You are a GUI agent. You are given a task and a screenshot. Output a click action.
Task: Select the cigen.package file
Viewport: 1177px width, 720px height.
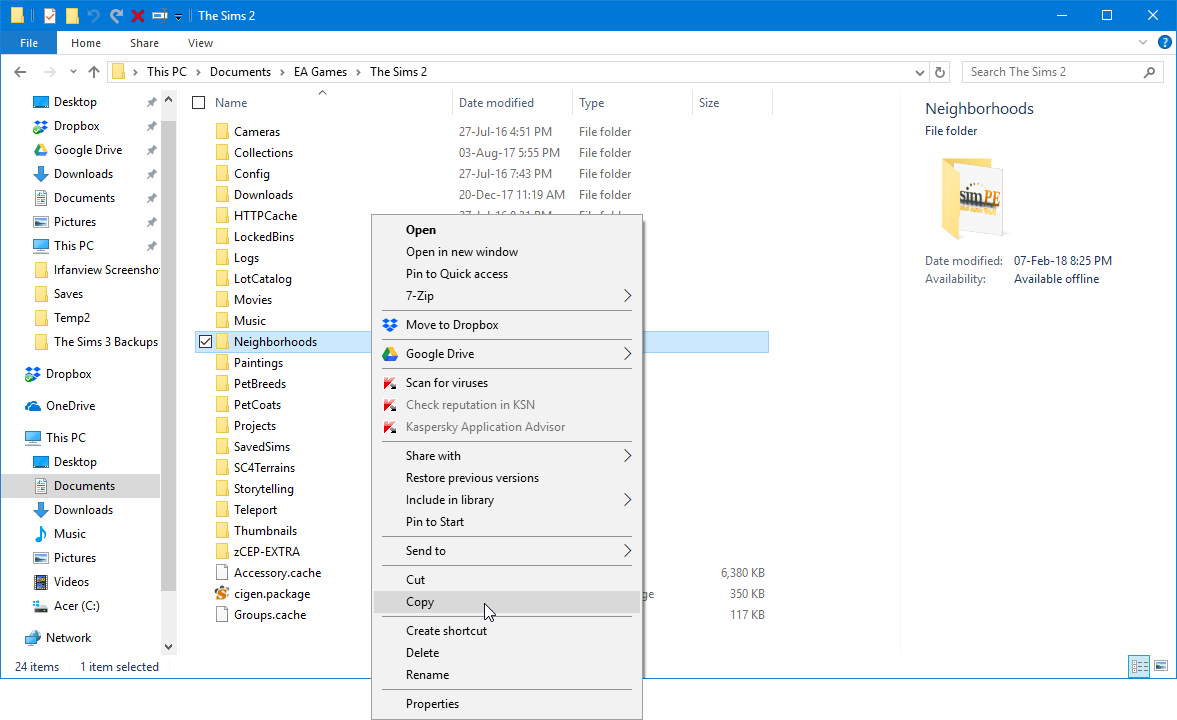pos(272,594)
